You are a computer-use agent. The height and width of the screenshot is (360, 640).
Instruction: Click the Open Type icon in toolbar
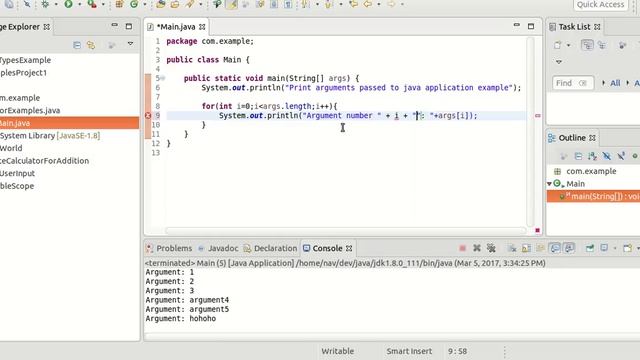[161, 4]
